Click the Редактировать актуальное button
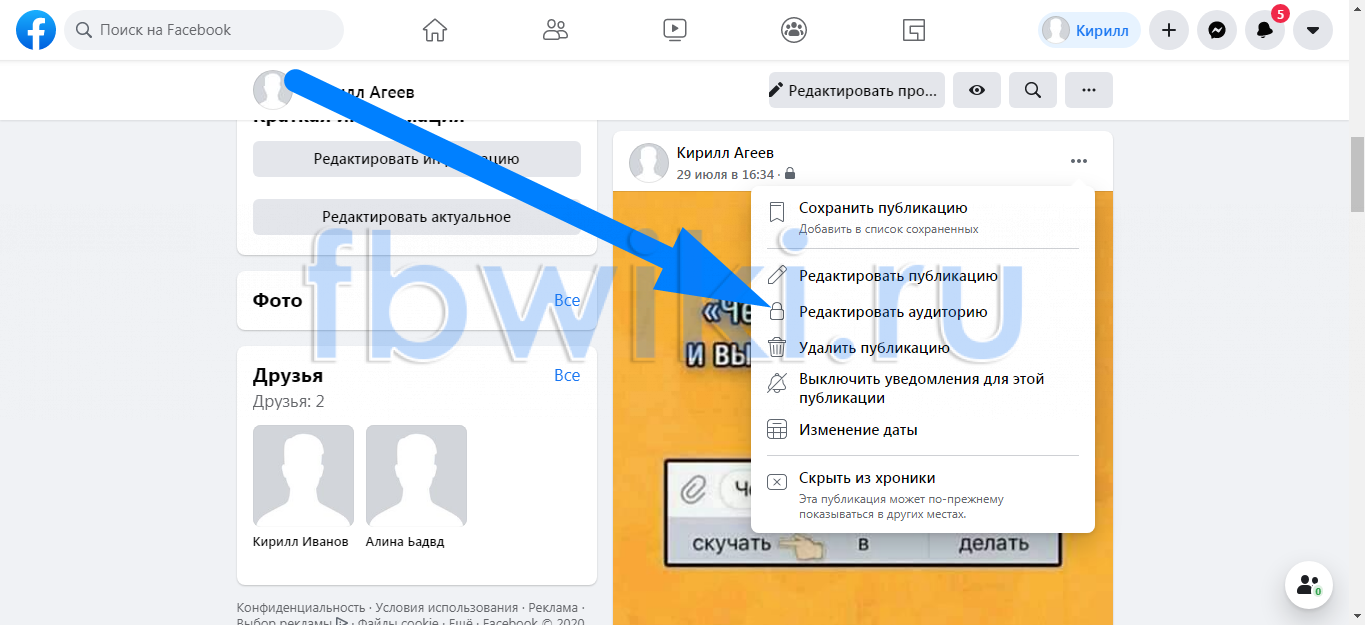Screen dimensions: 1365x625 click(416, 217)
